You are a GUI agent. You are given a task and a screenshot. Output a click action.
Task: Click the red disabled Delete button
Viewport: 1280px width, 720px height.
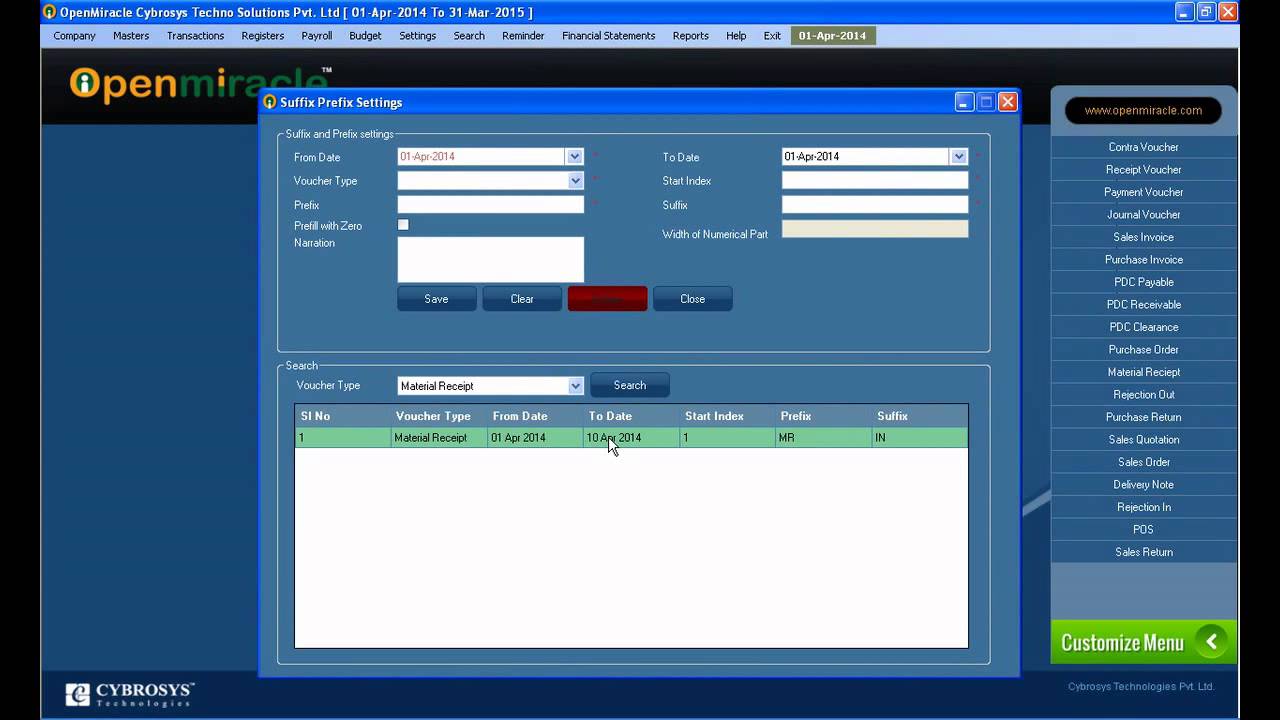click(x=607, y=299)
